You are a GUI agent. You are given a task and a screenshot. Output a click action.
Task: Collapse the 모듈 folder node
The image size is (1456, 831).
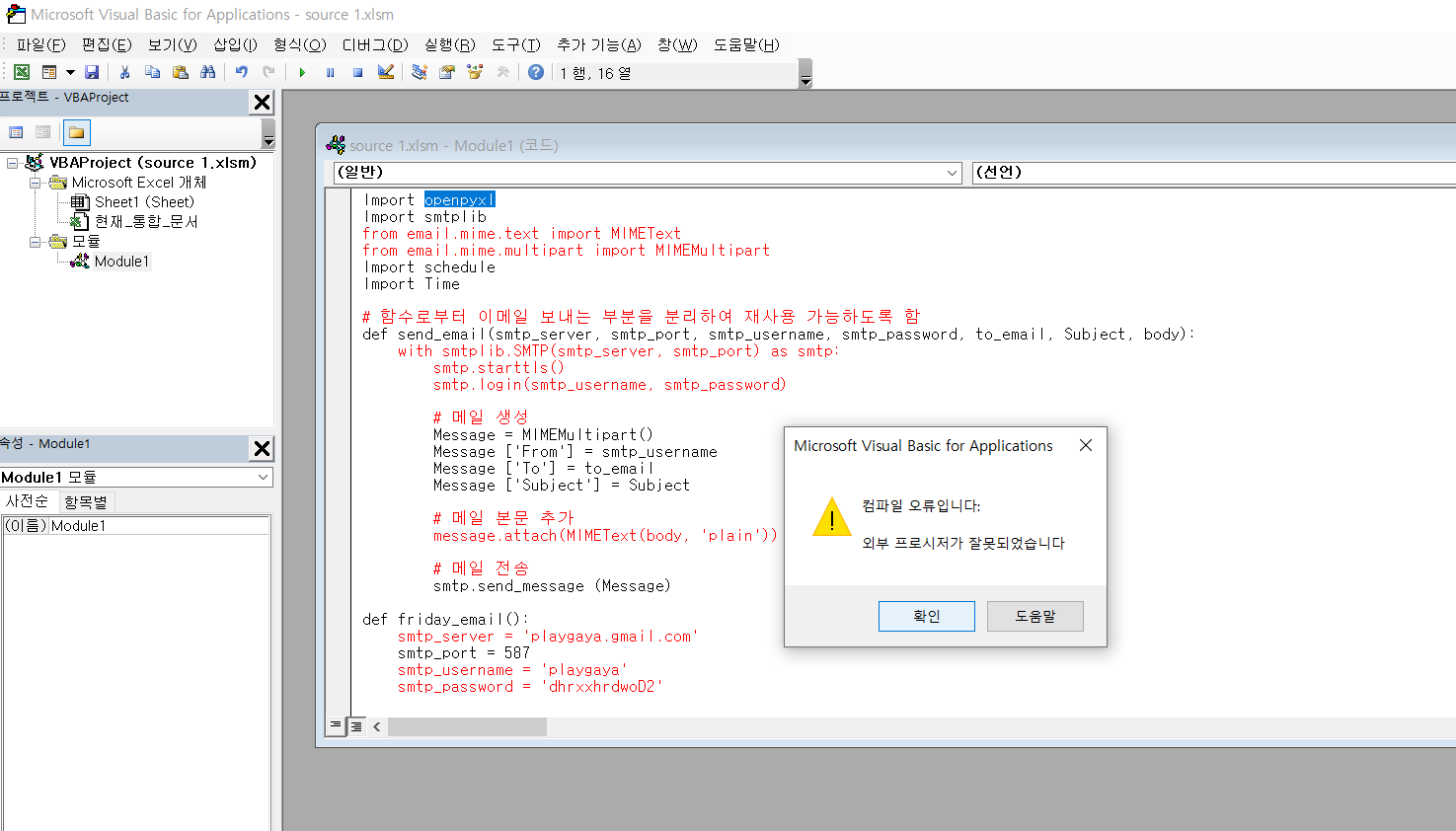(x=36, y=242)
